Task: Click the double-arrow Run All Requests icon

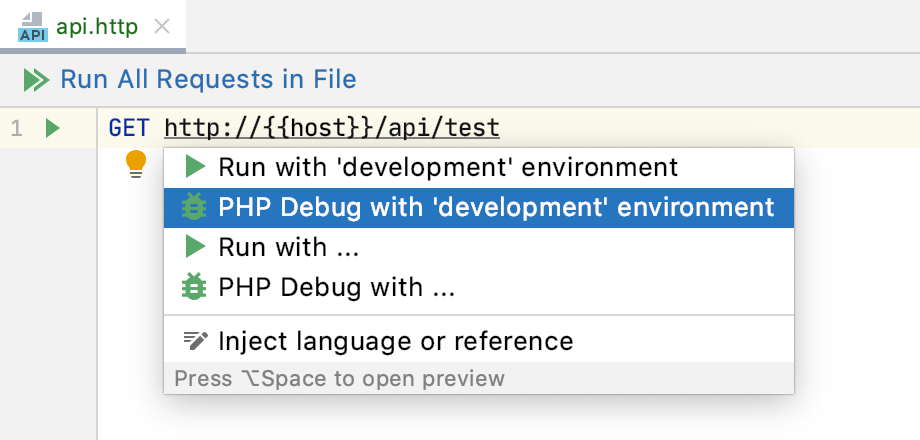Action: tap(36, 79)
